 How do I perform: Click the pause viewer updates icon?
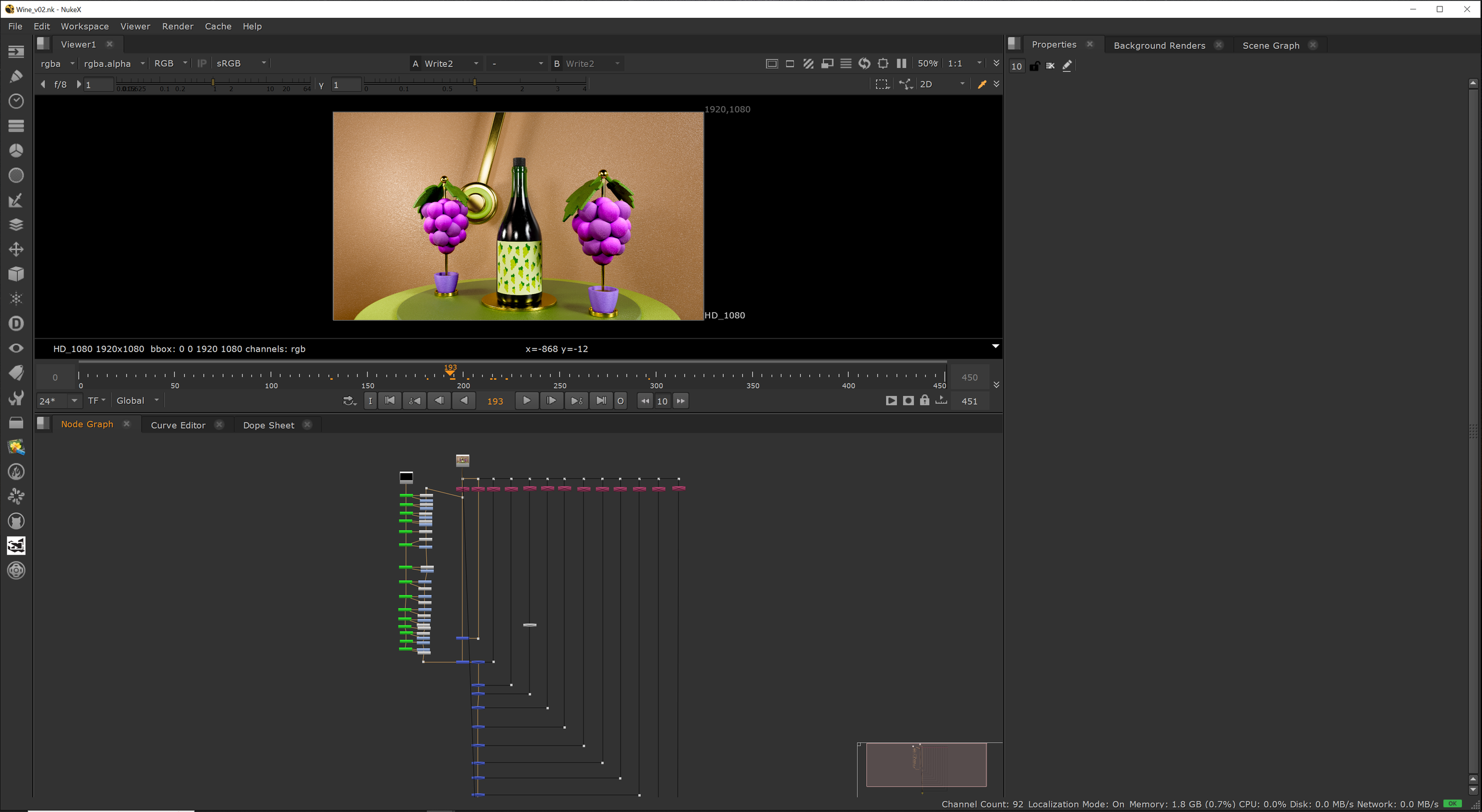pos(901,63)
